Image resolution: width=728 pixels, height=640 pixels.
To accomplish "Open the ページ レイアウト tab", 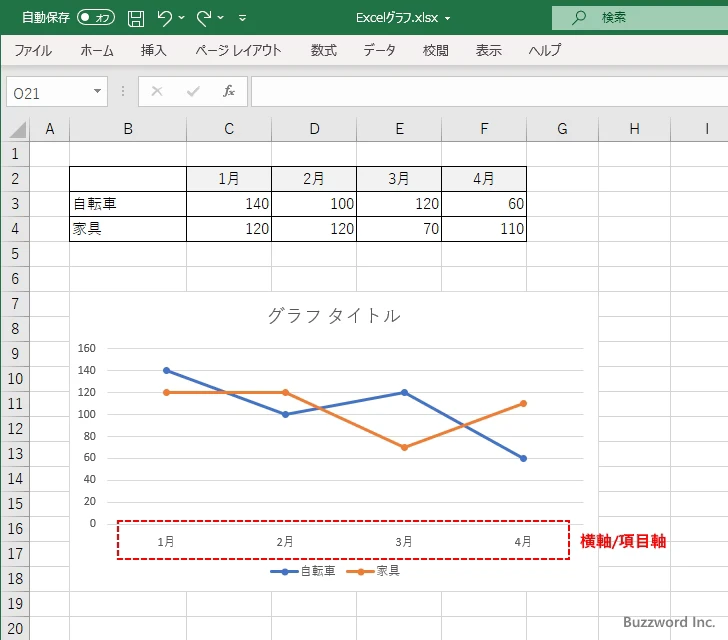I will pyautogui.click(x=238, y=50).
